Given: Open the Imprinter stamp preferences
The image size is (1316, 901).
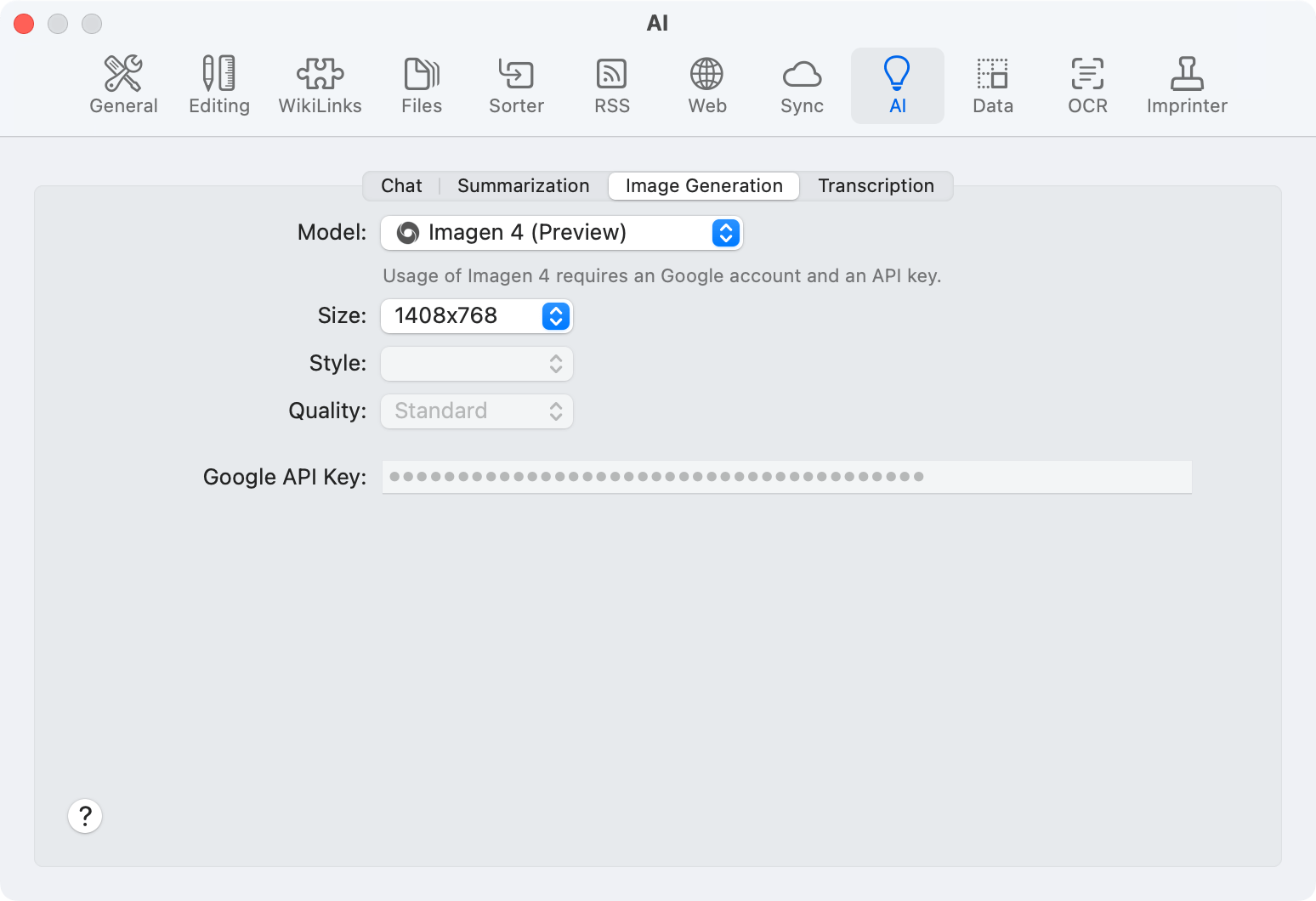Looking at the screenshot, I should tap(1187, 85).
